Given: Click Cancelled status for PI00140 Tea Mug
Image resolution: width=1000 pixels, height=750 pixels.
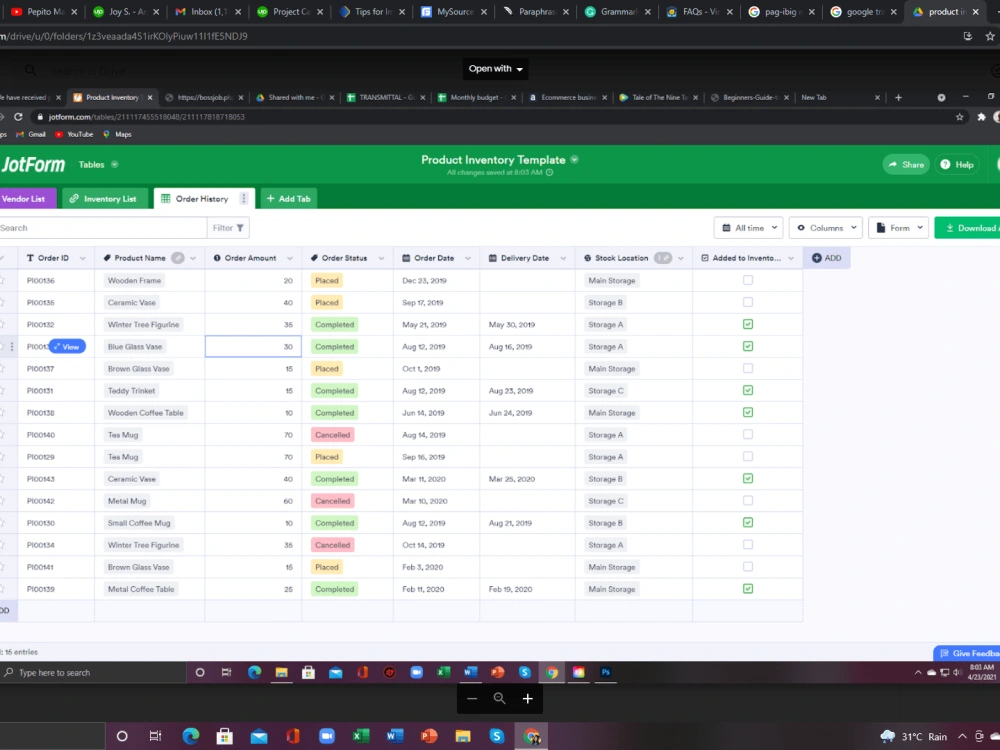Looking at the screenshot, I should [332, 435].
